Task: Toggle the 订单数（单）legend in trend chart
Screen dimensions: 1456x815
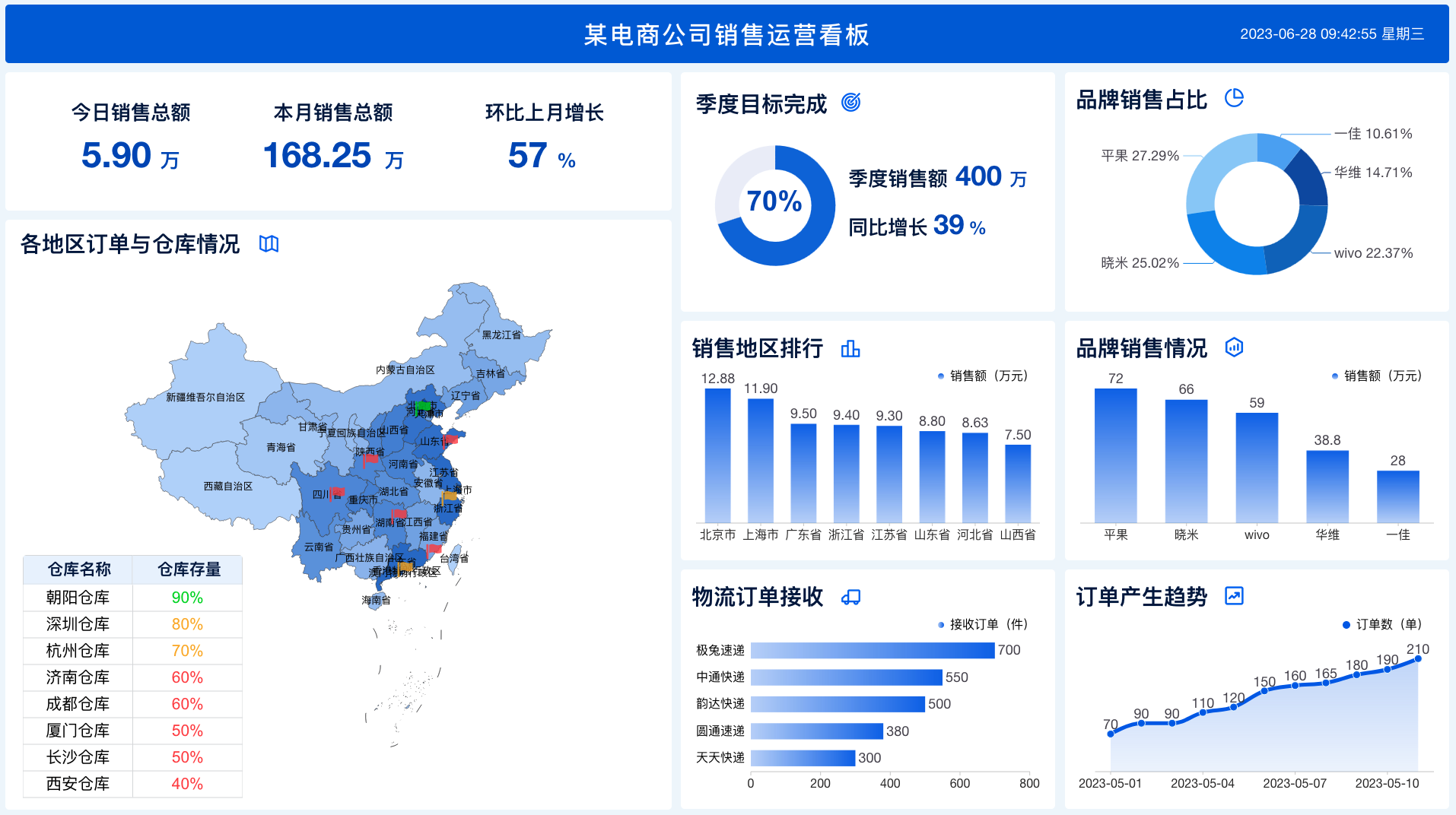Action: (x=1381, y=624)
